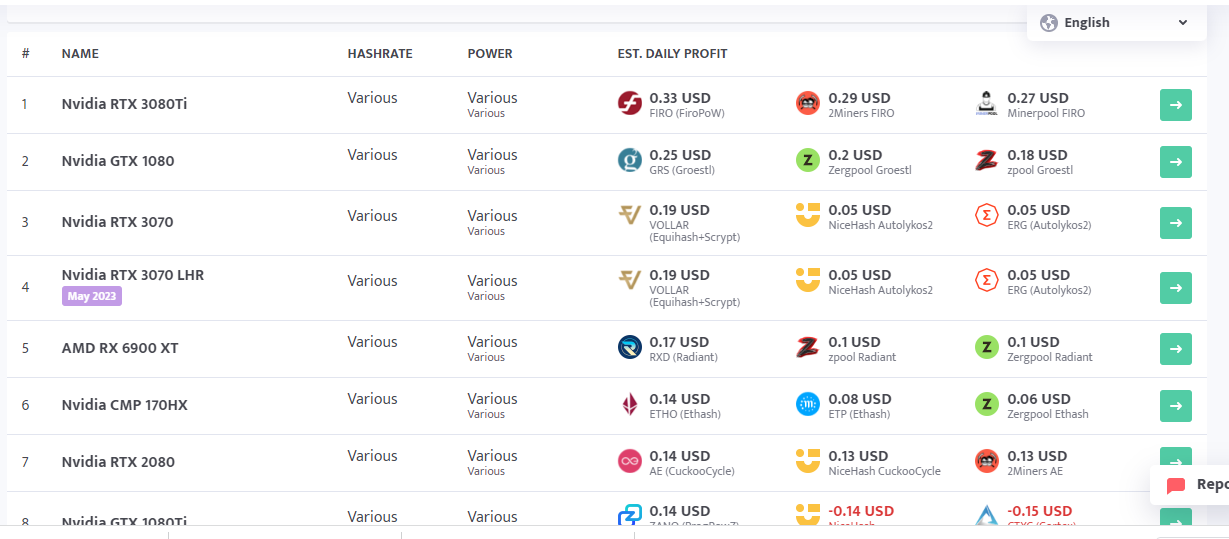Image resolution: width=1229 pixels, height=539 pixels.
Task: Click the globe icon in language selector
Action: (x=1048, y=23)
